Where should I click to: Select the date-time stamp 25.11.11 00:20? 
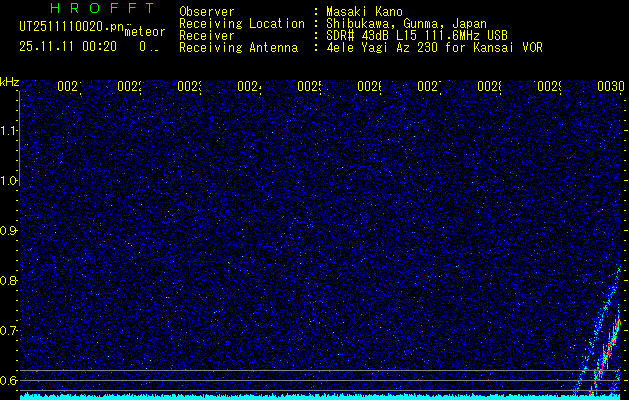pyautogui.click(x=68, y=47)
